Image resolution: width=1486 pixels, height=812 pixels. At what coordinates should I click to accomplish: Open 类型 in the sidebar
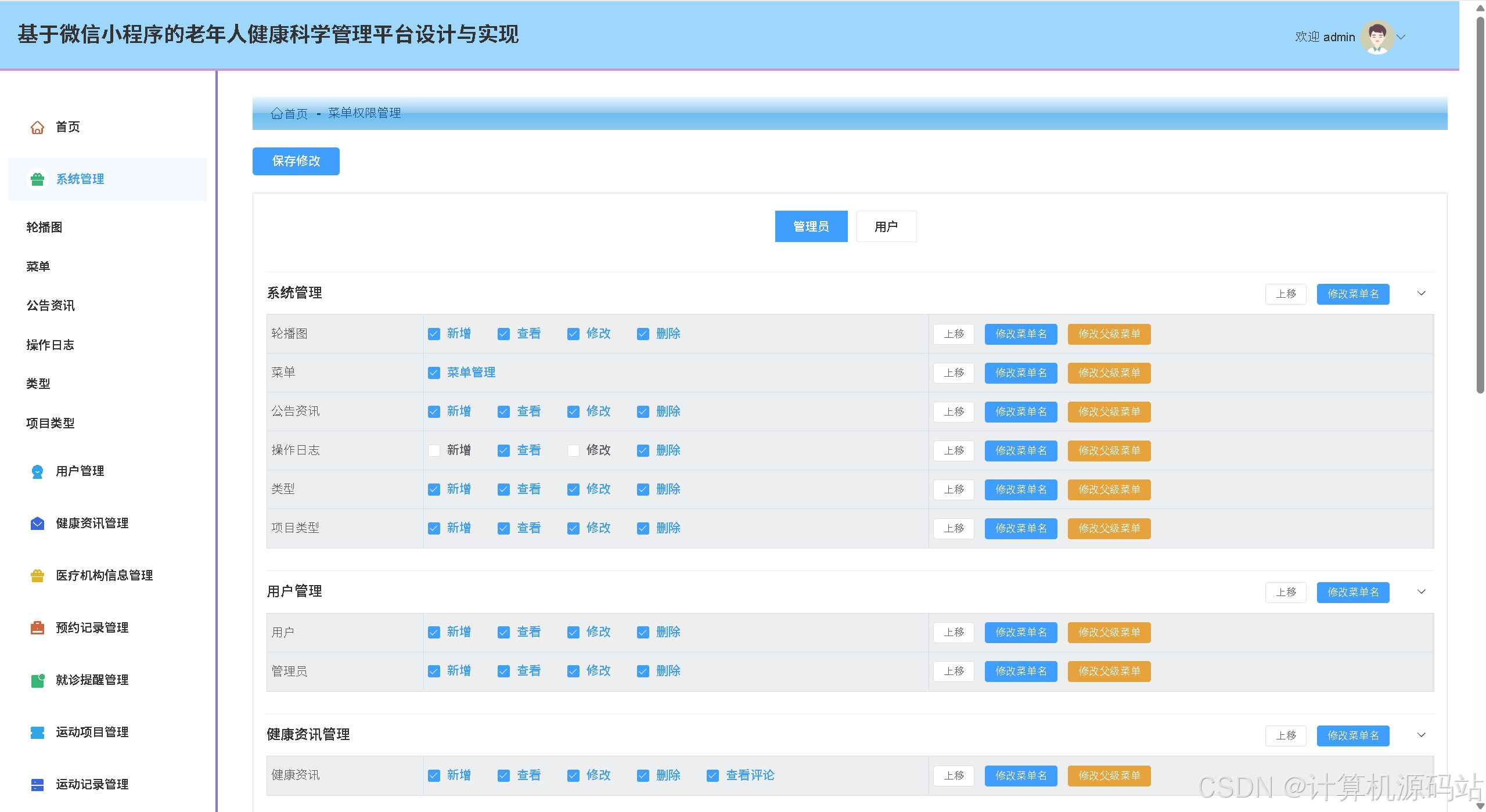[38, 384]
